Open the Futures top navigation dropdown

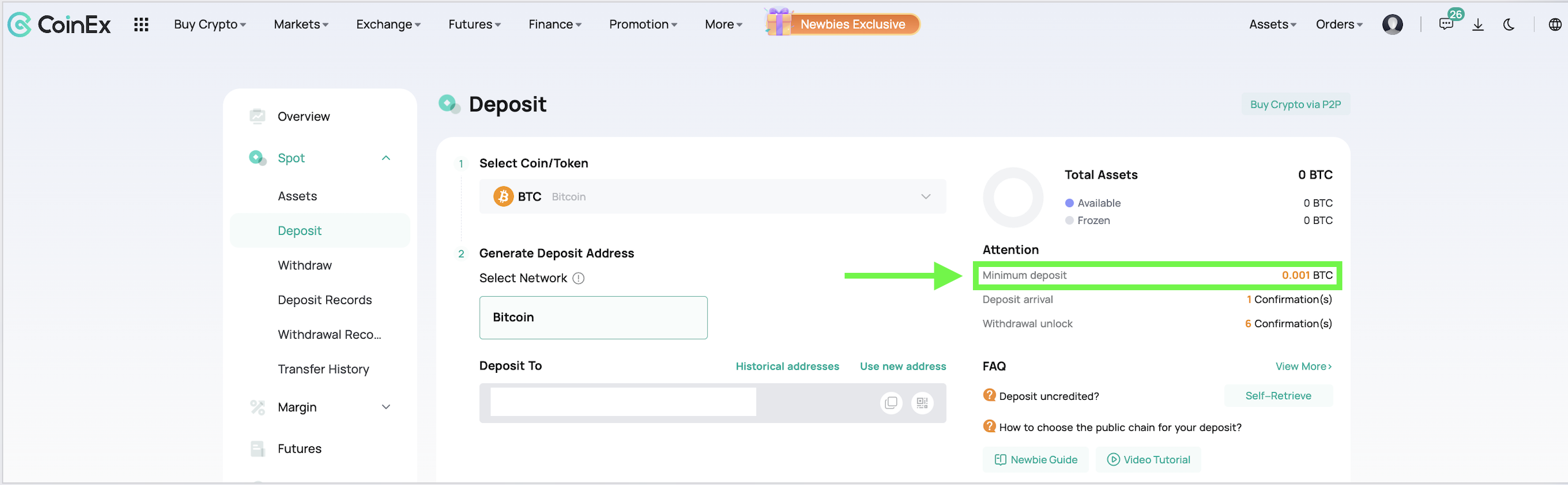[475, 25]
